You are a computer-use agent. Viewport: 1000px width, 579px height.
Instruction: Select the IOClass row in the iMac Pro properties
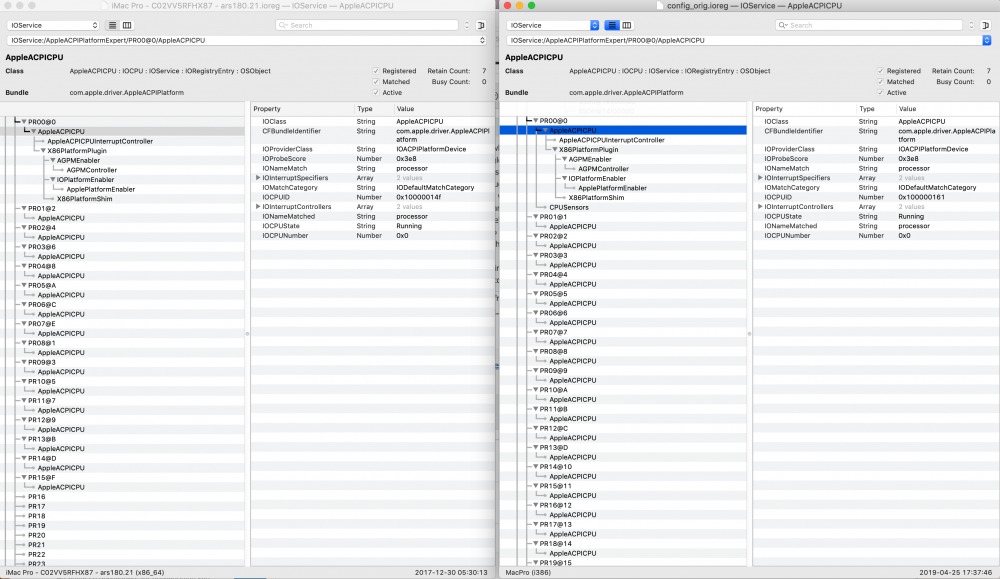click(372, 121)
